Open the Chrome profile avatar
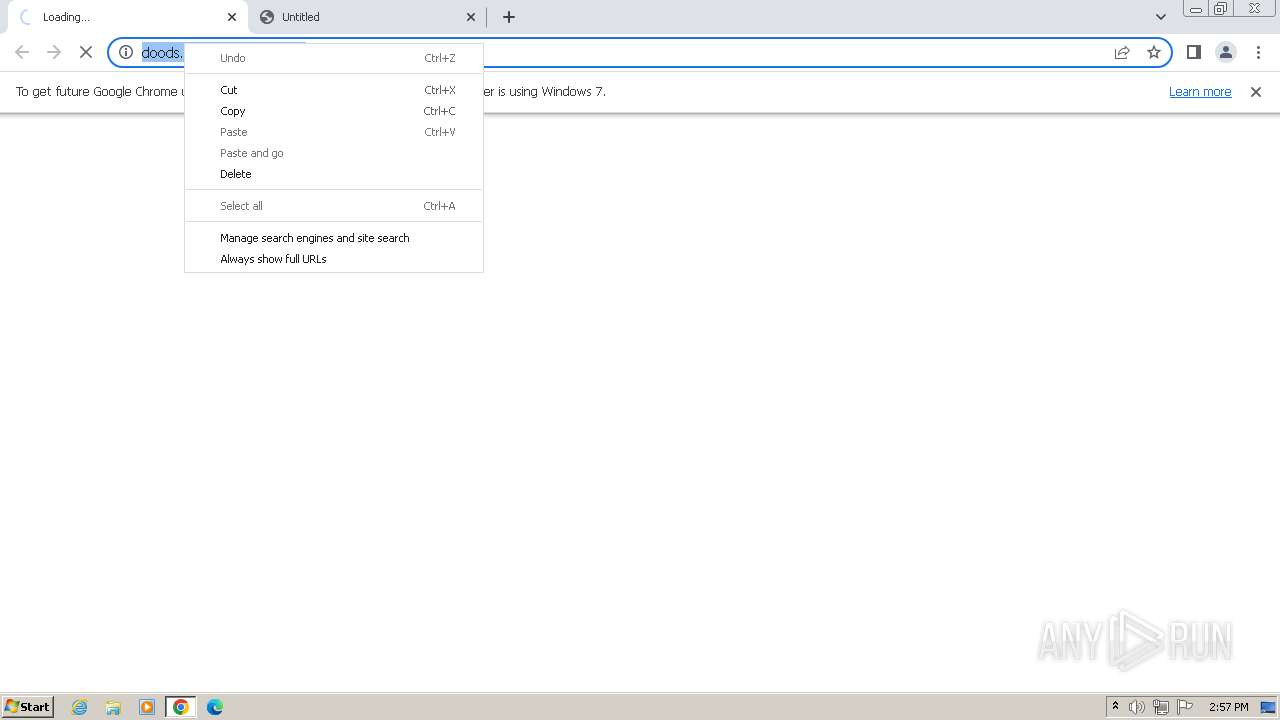 pos(1226,52)
